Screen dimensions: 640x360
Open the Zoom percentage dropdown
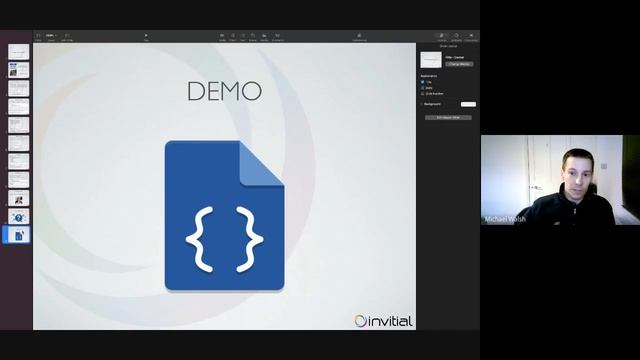[51, 37]
